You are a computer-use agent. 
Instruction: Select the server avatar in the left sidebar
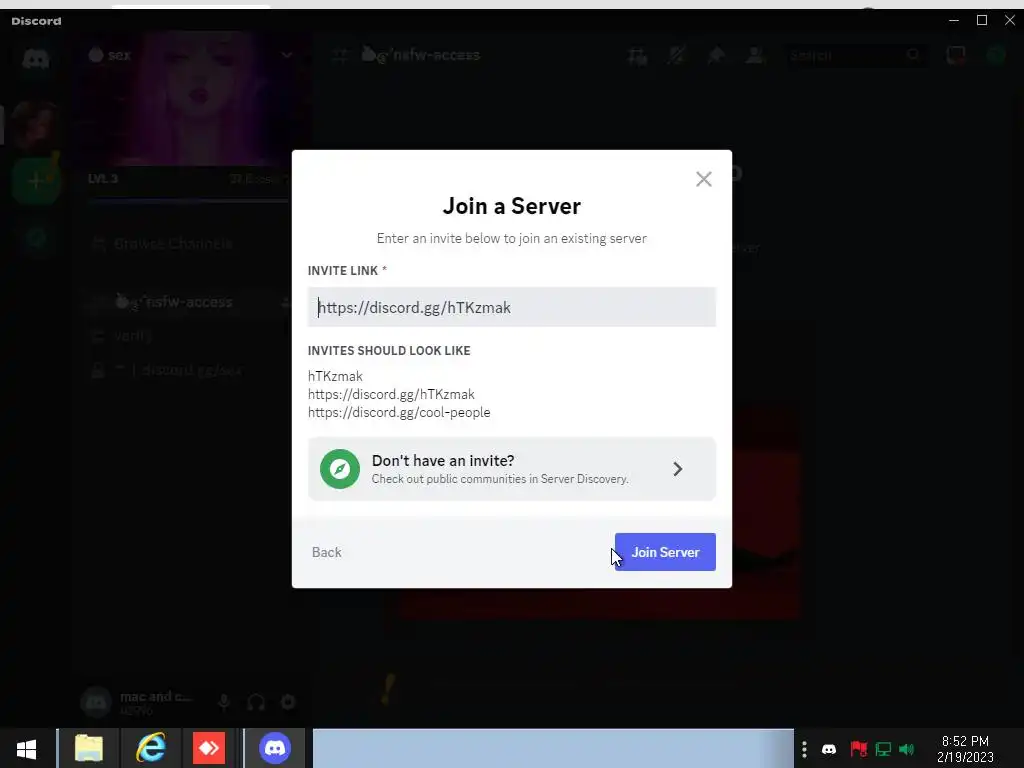[x=36, y=123]
